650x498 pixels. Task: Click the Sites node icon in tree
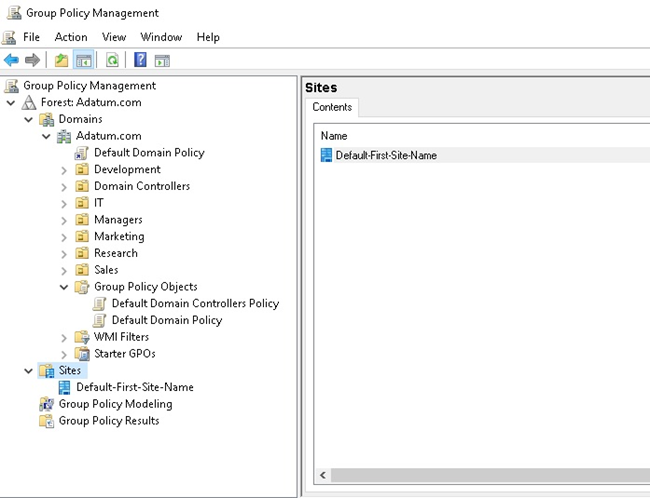click(x=47, y=371)
